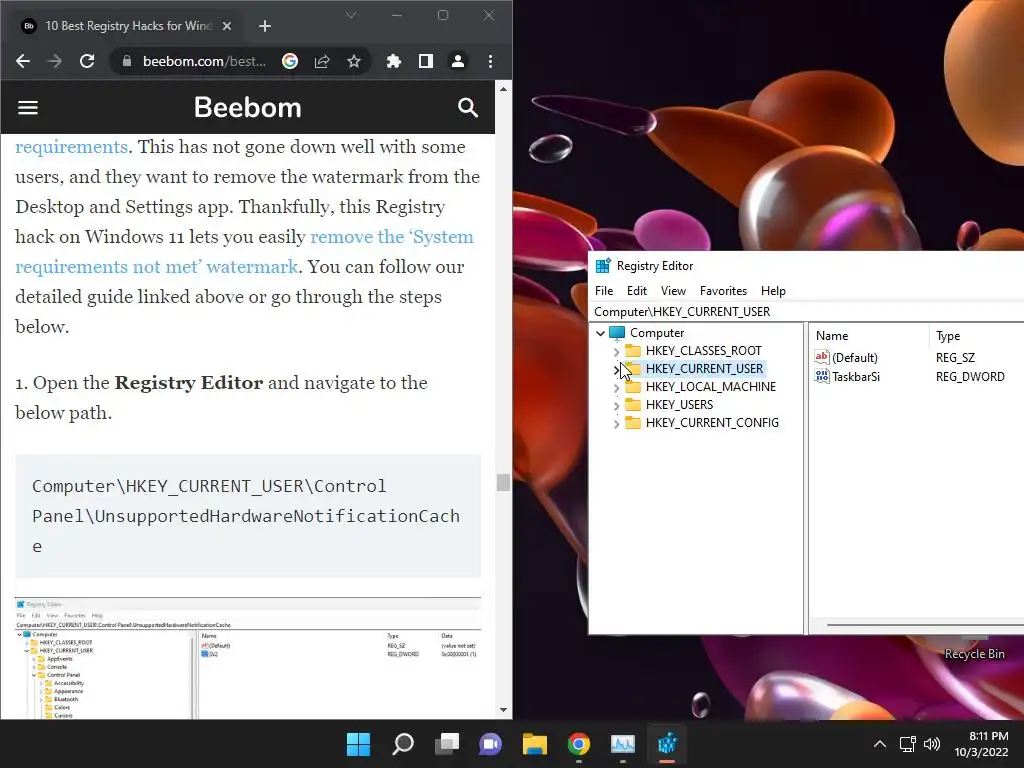The height and width of the screenshot is (768, 1024).
Task: Click Registry Editor address bar path
Action: click(807, 312)
